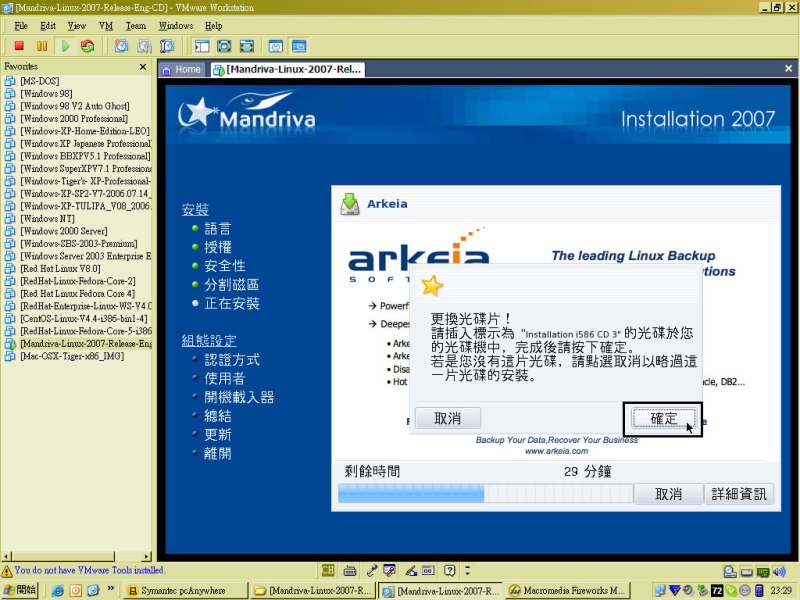Click the taskbar clock showing 23:29
The height and width of the screenshot is (600, 800).
click(x=781, y=590)
